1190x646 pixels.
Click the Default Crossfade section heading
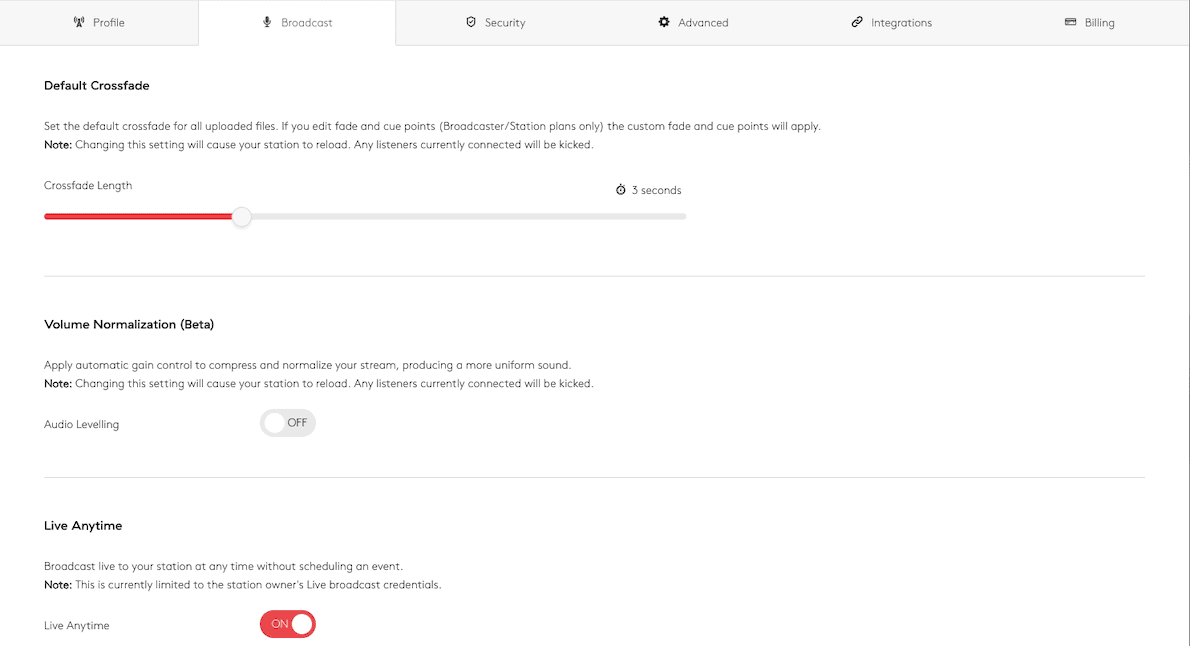point(97,86)
